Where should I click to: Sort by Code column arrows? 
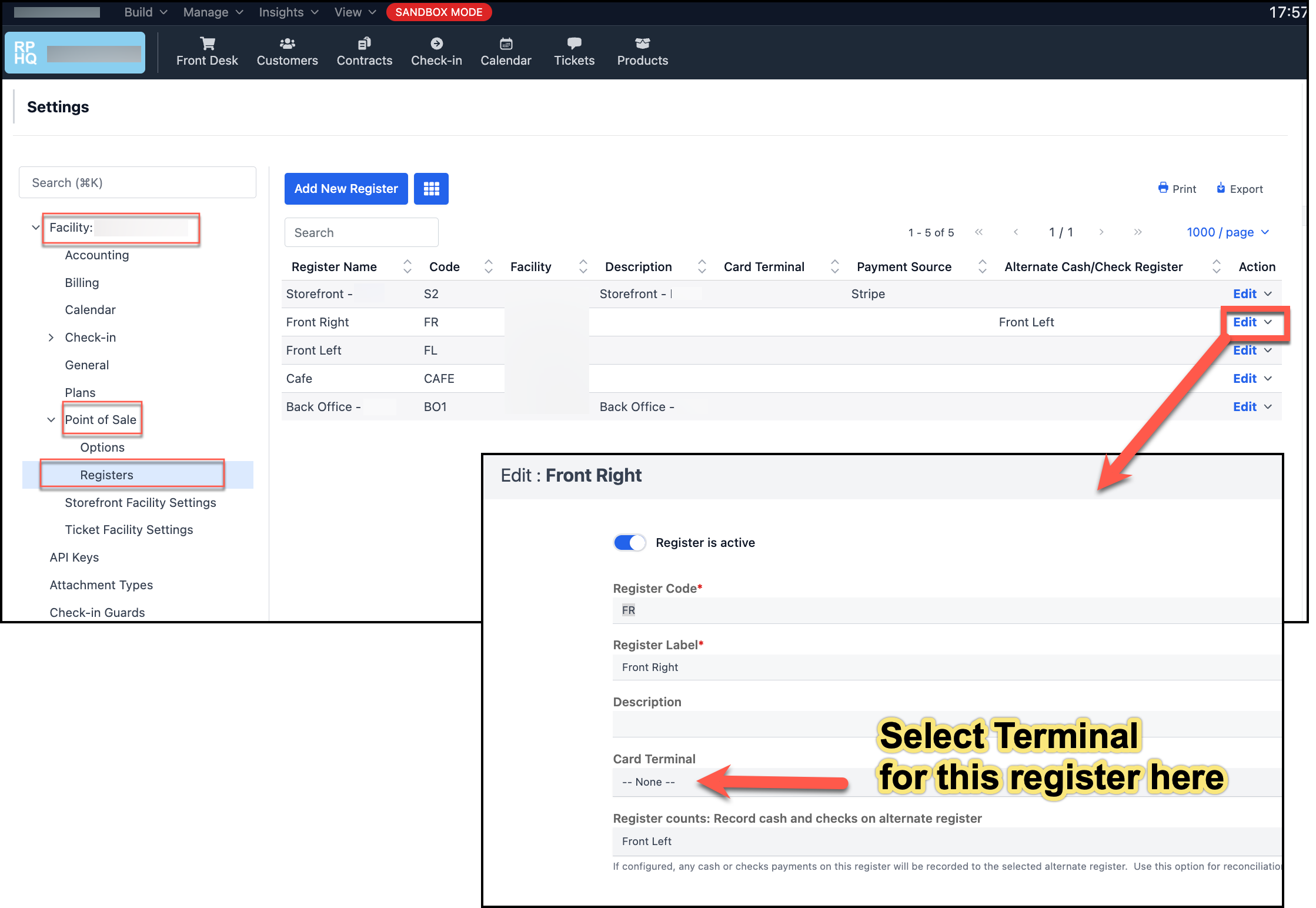click(x=489, y=267)
